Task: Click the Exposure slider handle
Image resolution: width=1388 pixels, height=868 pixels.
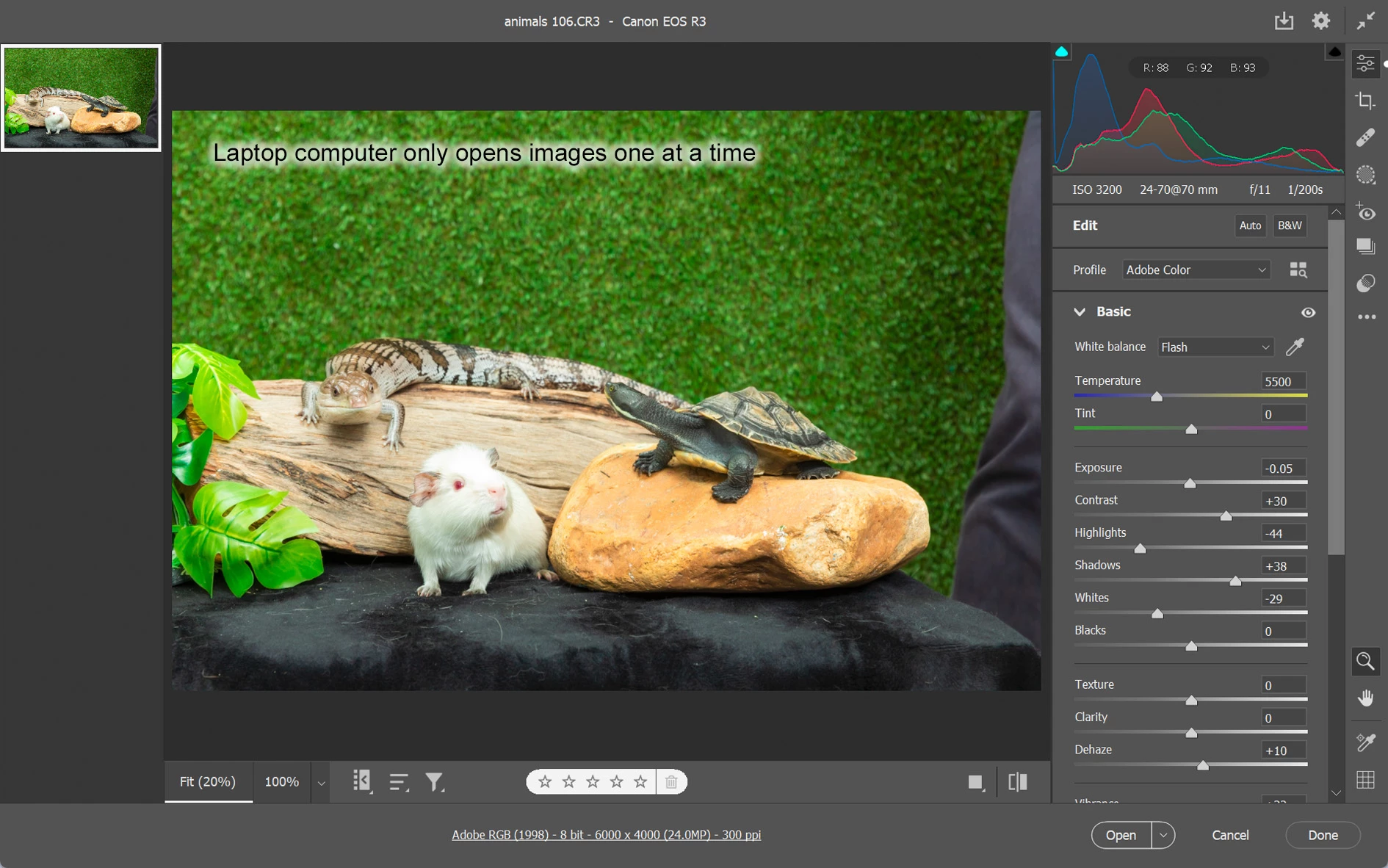Action: pos(1190,483)
